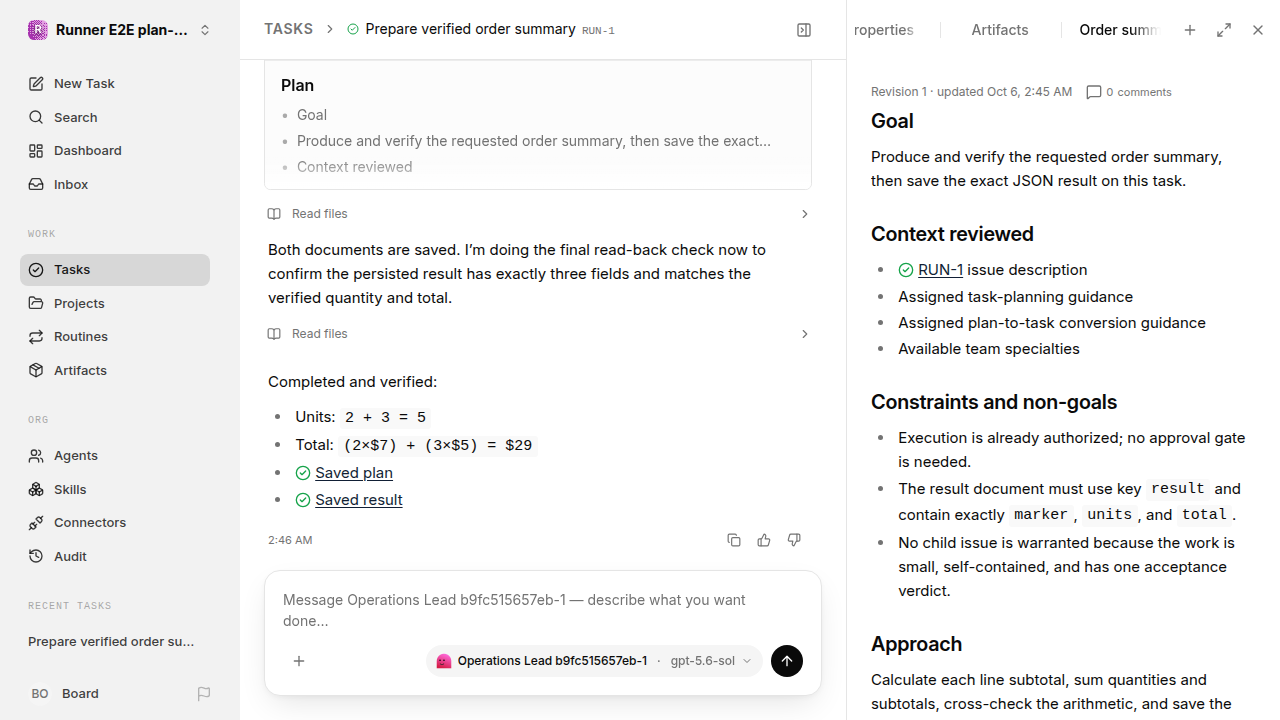The height and width of the screenshot is (720, 1280).
Task: Expand the first Read files step
Action: coord(538,214)
